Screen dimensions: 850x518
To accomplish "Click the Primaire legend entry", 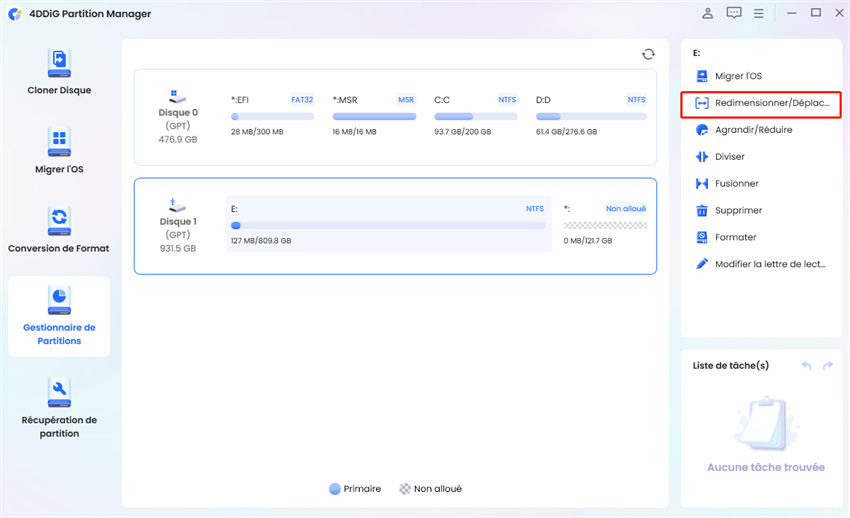I will point(355,489).
